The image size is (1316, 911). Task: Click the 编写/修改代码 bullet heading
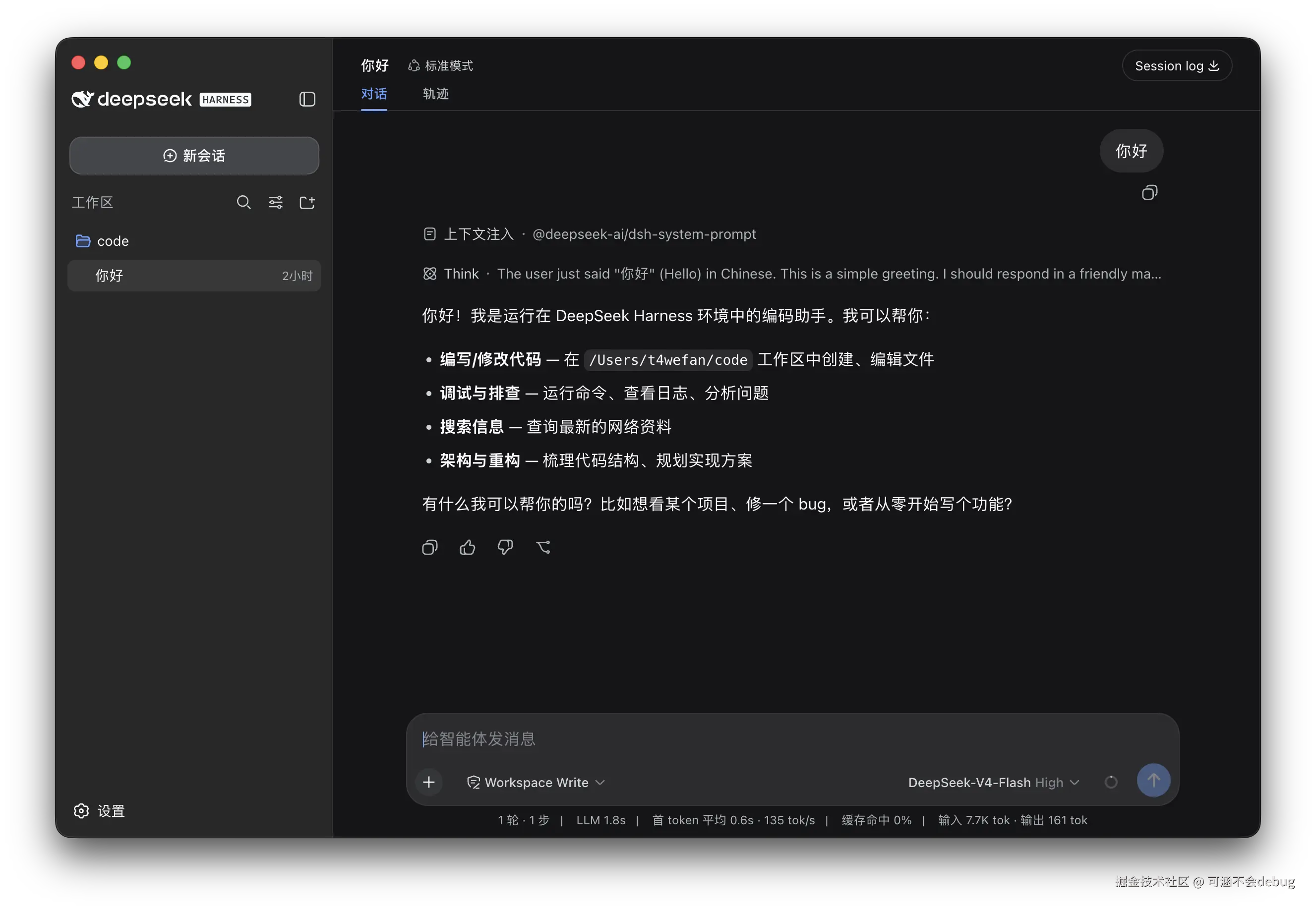tap(490, 359)
